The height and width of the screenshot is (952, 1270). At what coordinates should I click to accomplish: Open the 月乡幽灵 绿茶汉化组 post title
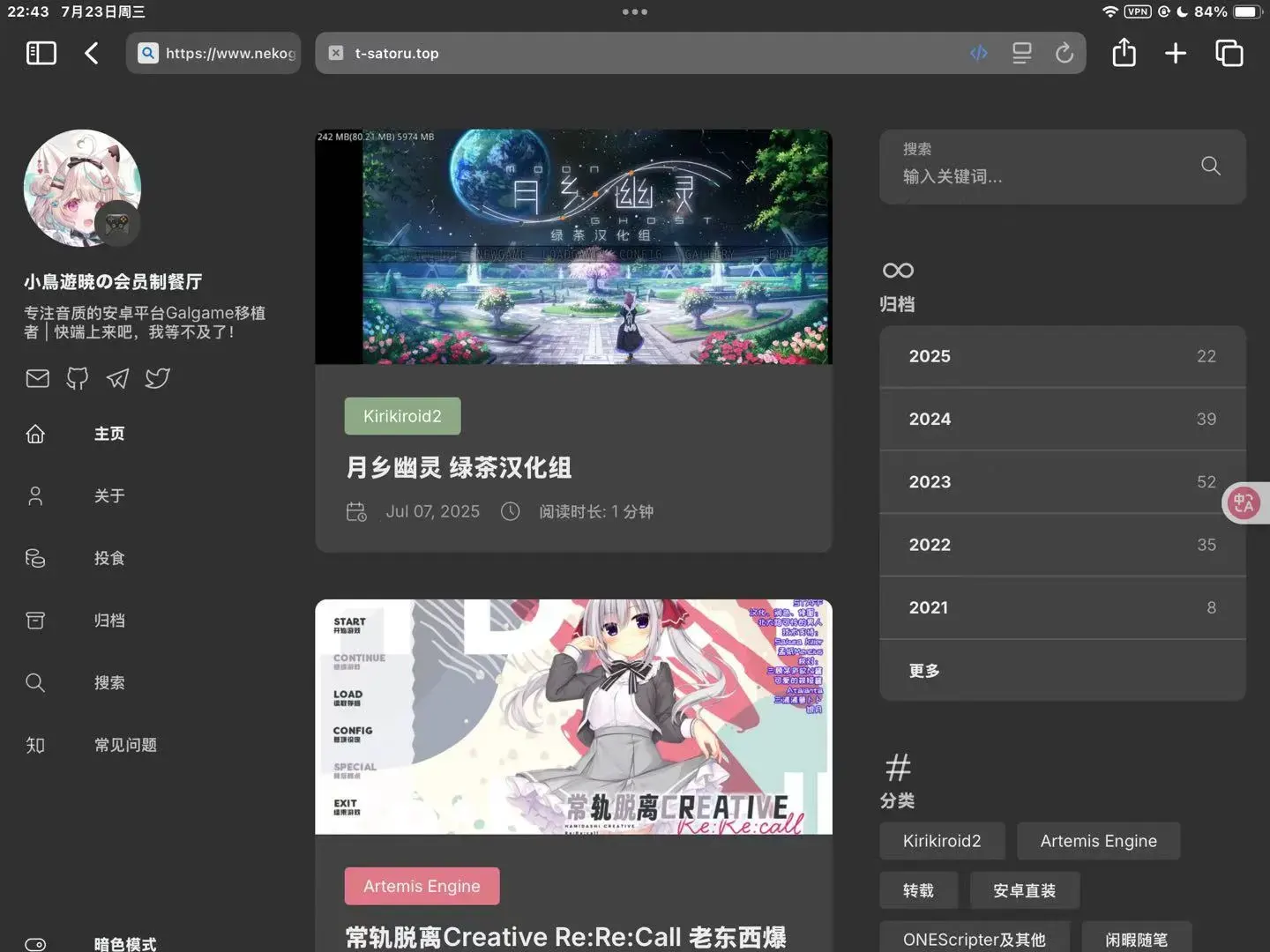click(459, 467)
